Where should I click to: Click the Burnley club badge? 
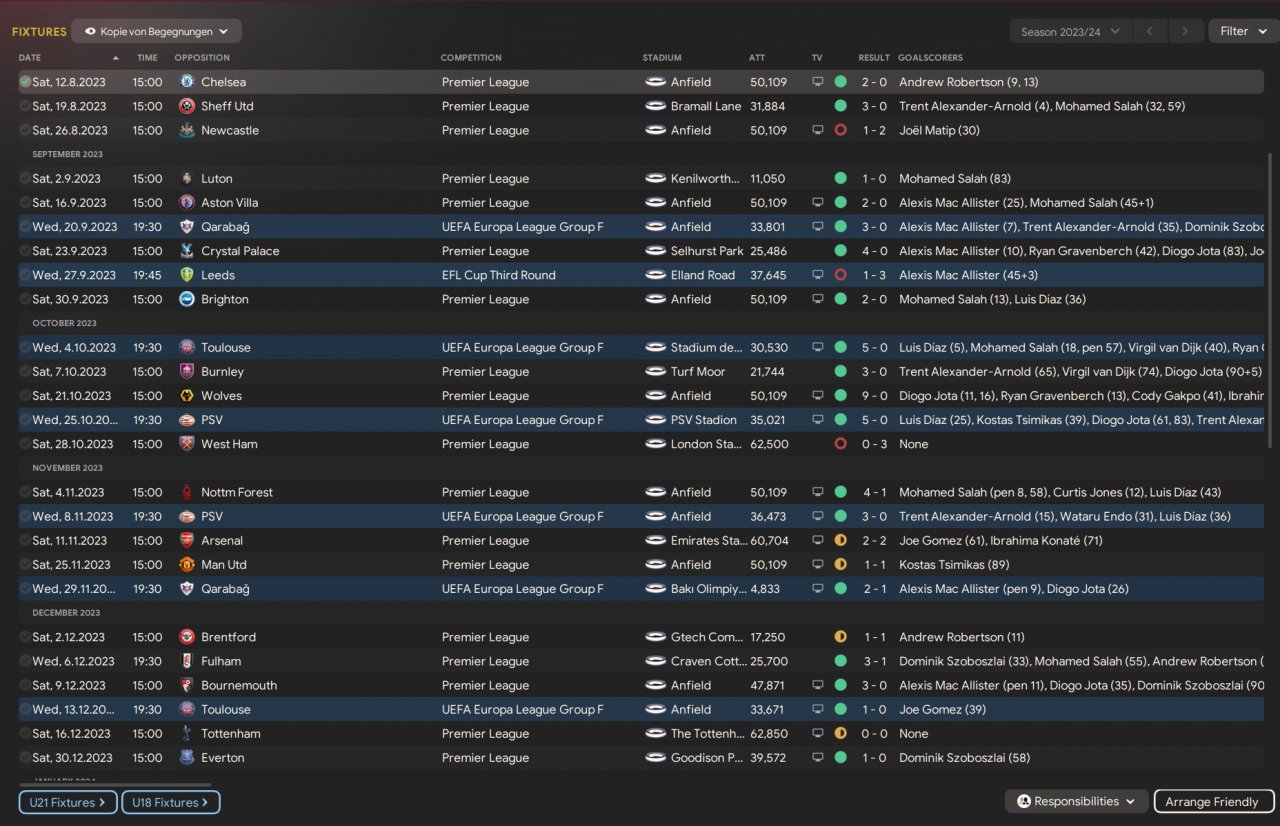pyautogui.click(x=187, y=372)
